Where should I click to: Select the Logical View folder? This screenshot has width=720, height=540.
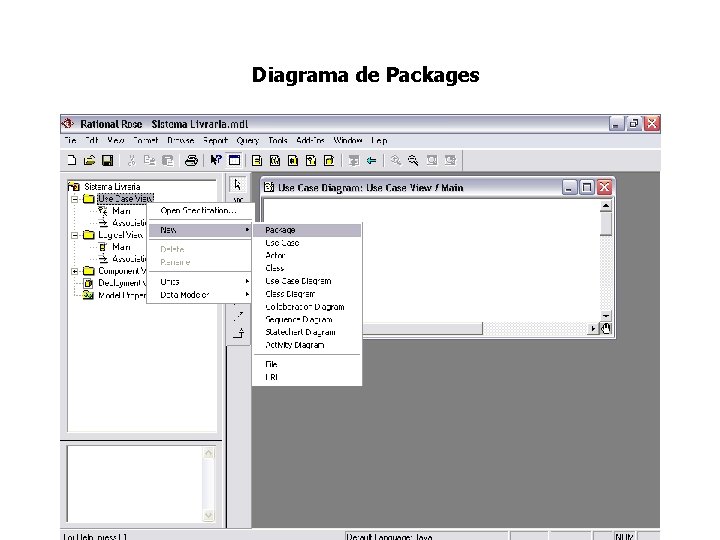121,235
